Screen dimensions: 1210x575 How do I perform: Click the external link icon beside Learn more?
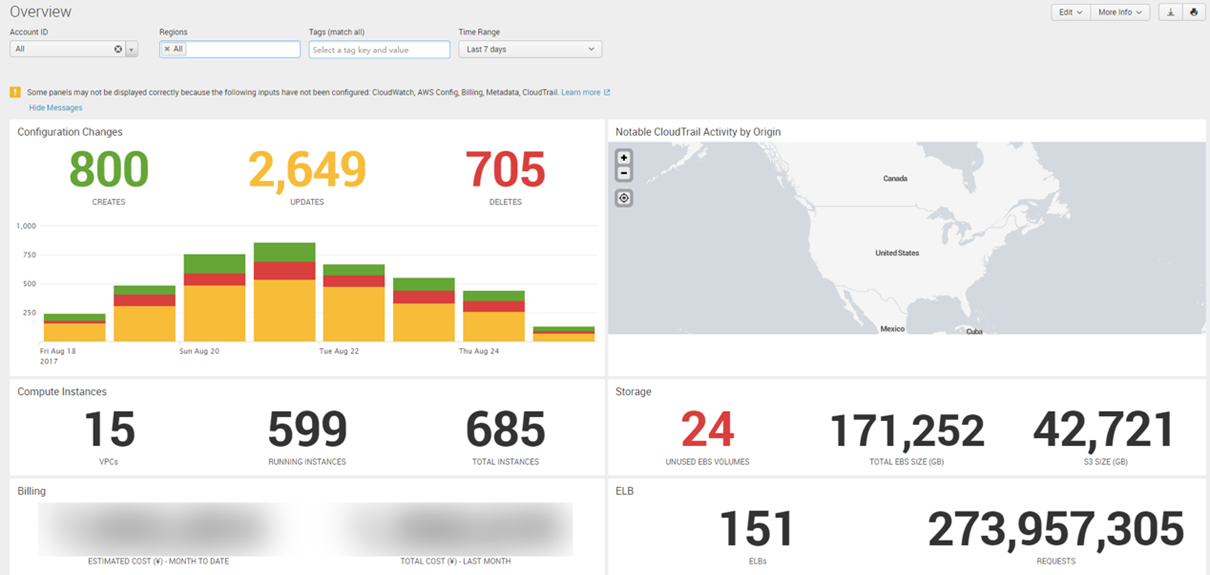pos(607,92)
